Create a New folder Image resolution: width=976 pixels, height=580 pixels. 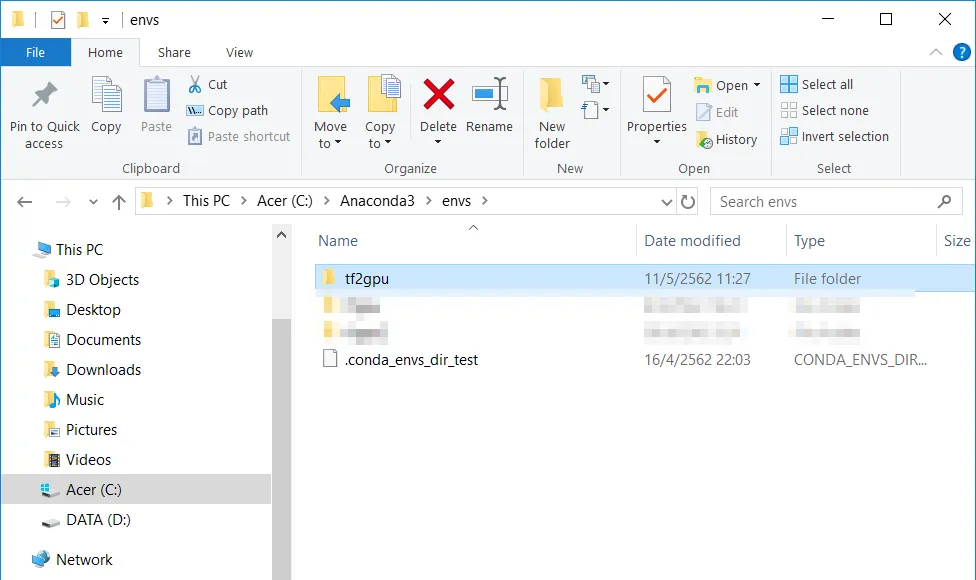click(552, 113)
